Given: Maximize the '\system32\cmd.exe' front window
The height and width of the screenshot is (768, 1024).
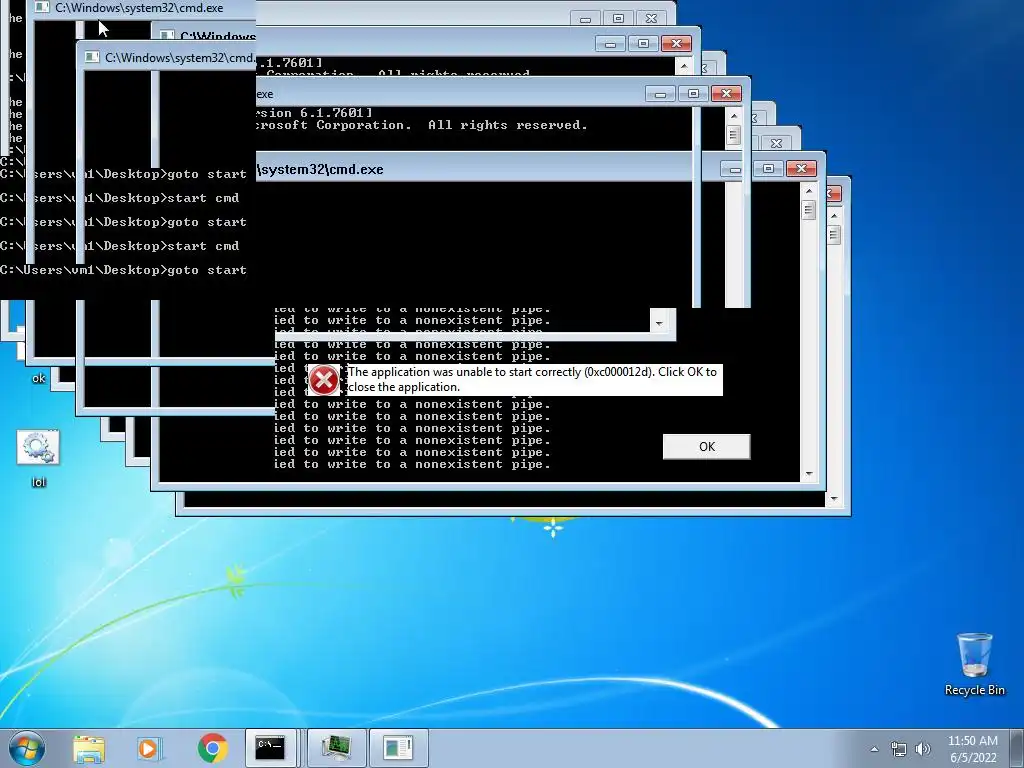Looking at the screenshot, I should (769, 168).
